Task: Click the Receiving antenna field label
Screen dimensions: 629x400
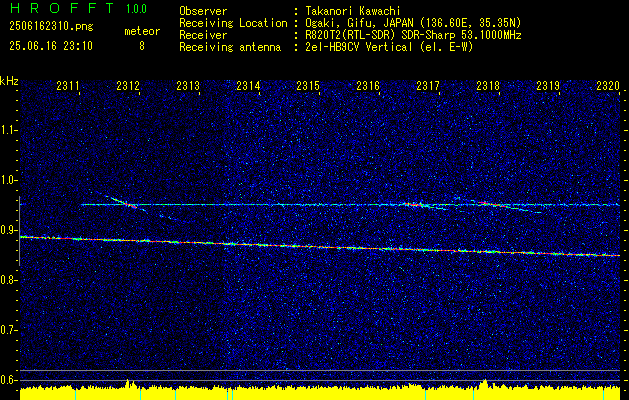Action: [x=230, y=47]
